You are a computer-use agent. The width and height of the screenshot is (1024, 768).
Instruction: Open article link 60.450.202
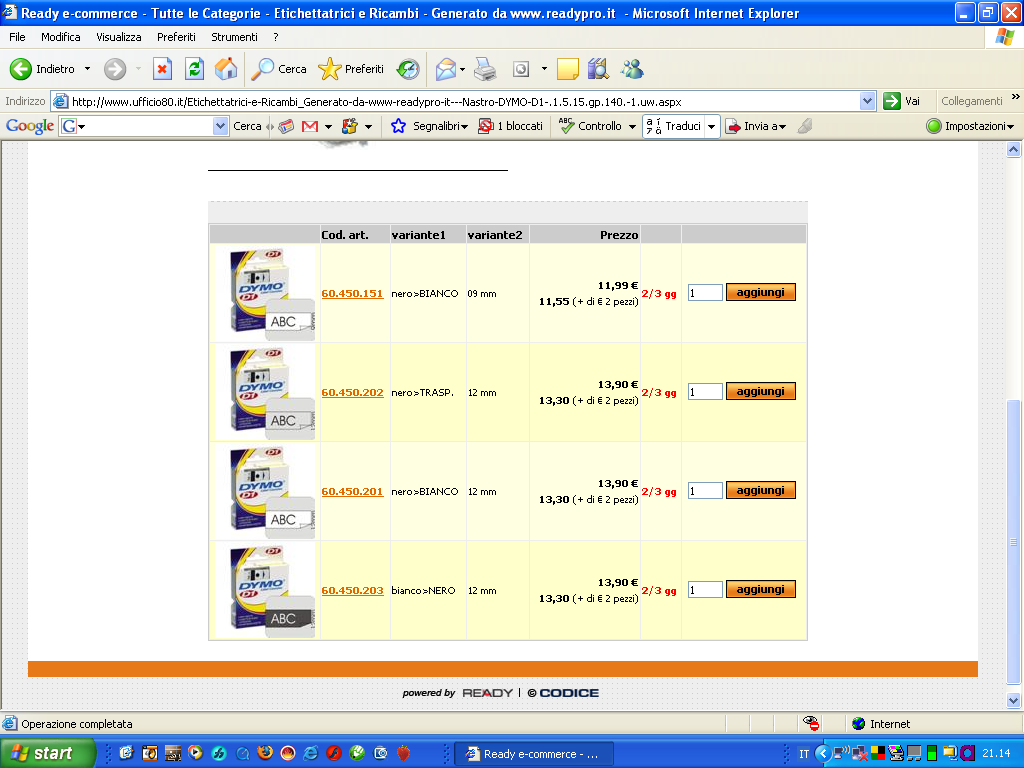(x=352, y=392)
